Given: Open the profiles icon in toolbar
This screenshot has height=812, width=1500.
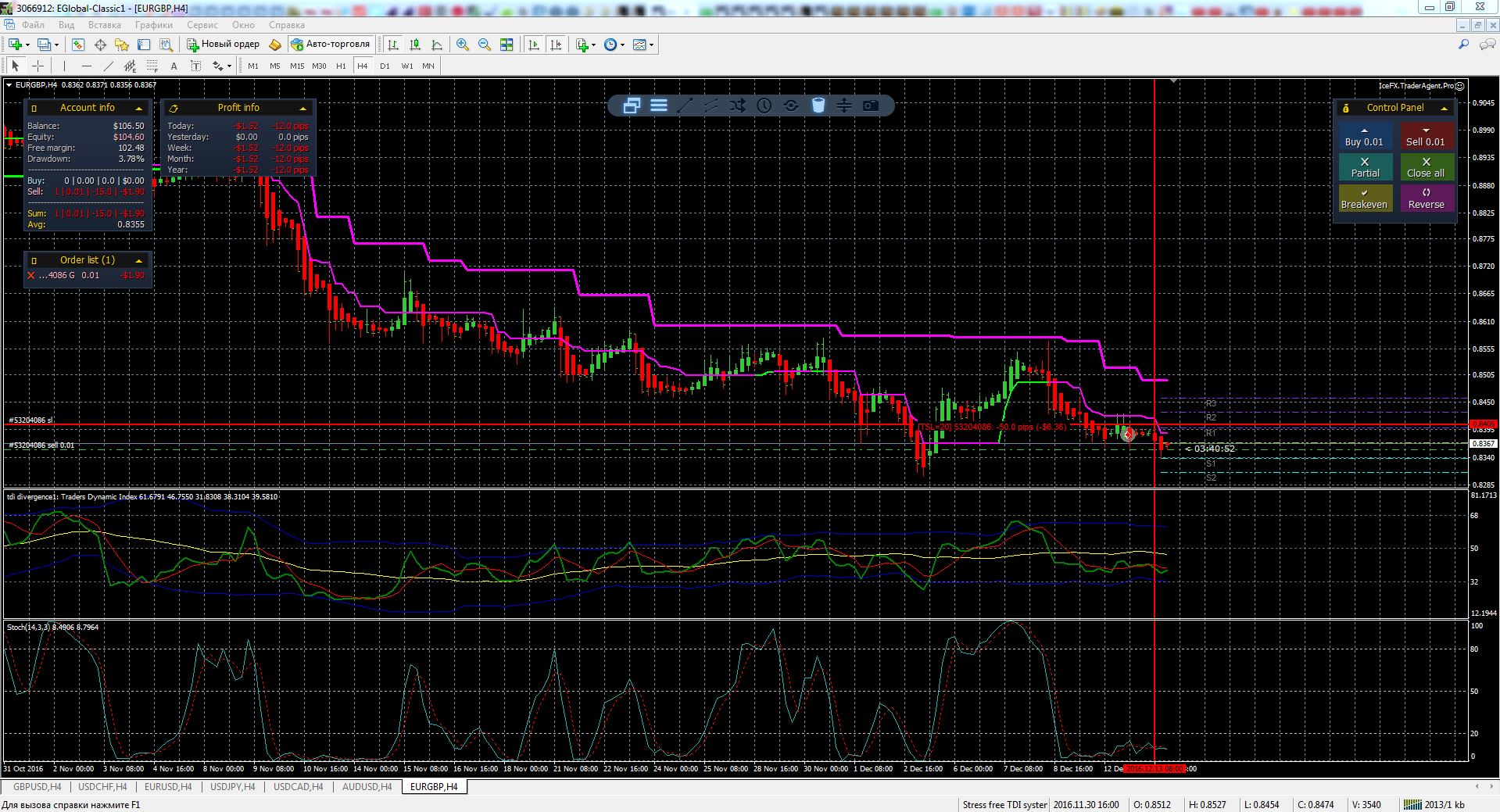Looking at the screenshot, I should click(x=44, y=45).
